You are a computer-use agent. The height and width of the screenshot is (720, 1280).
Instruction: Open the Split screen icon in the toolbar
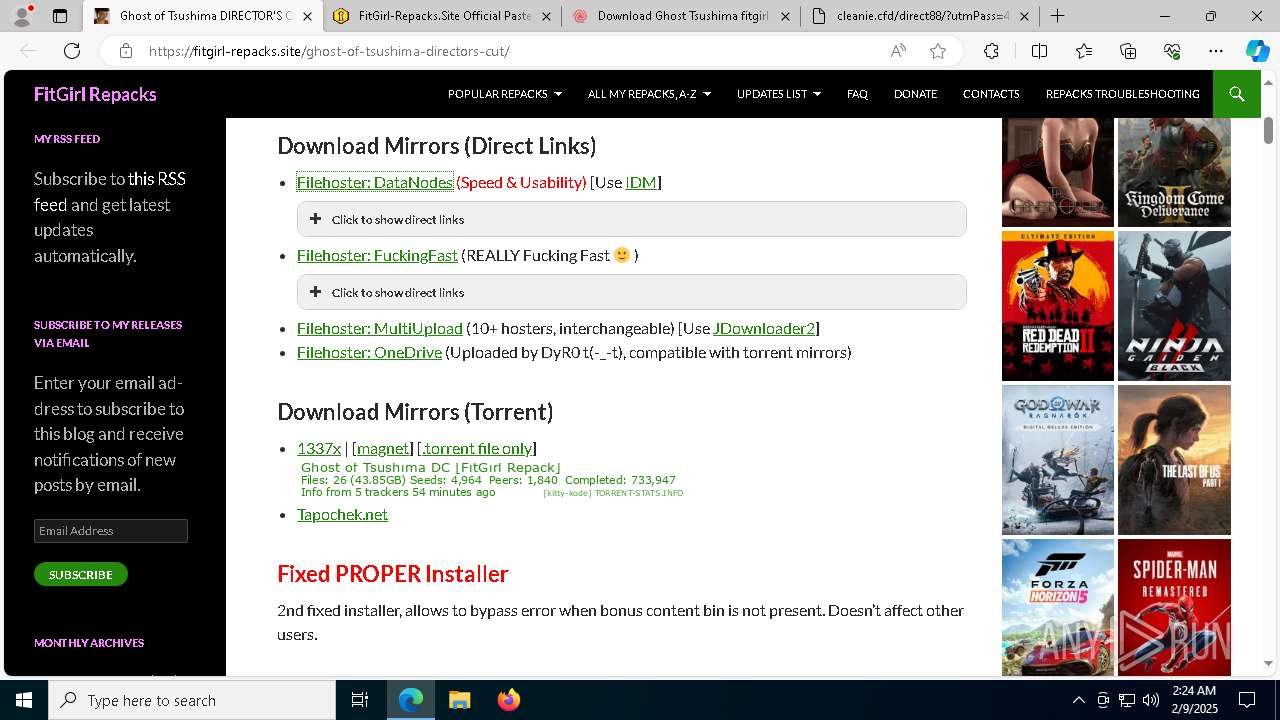coord(1039,51)
